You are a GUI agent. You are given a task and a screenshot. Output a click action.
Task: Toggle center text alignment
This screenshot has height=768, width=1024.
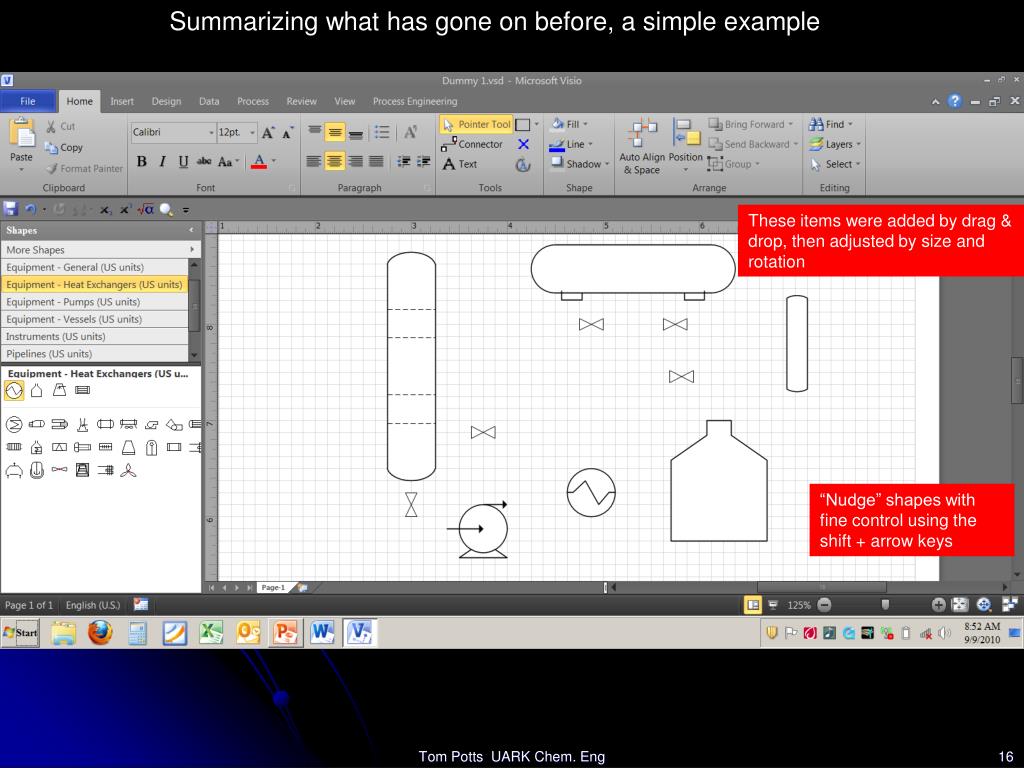pos(334,161)
